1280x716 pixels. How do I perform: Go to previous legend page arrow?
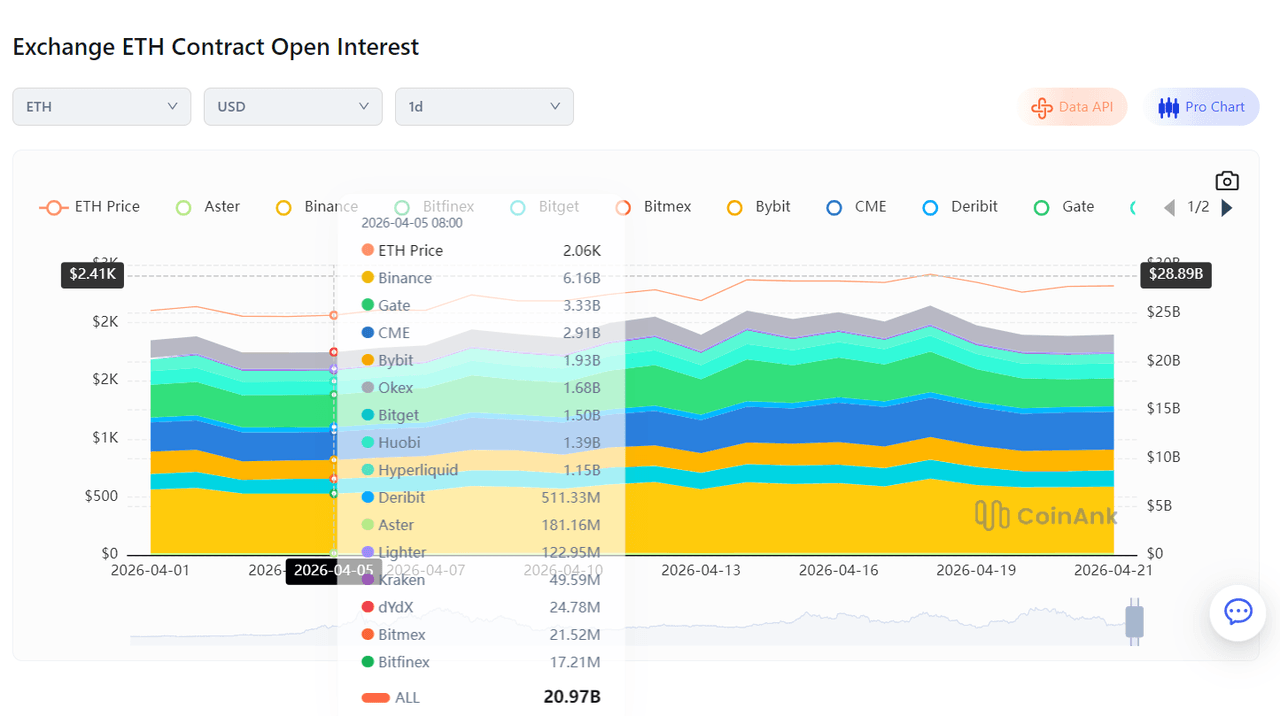[x=1169, y=208]
